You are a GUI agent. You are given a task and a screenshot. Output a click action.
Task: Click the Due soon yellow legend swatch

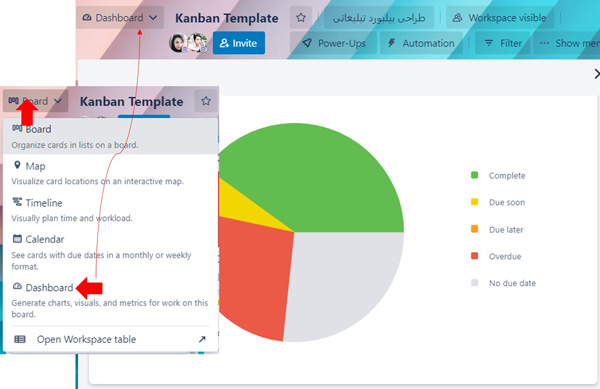click(x=474, y=202)
